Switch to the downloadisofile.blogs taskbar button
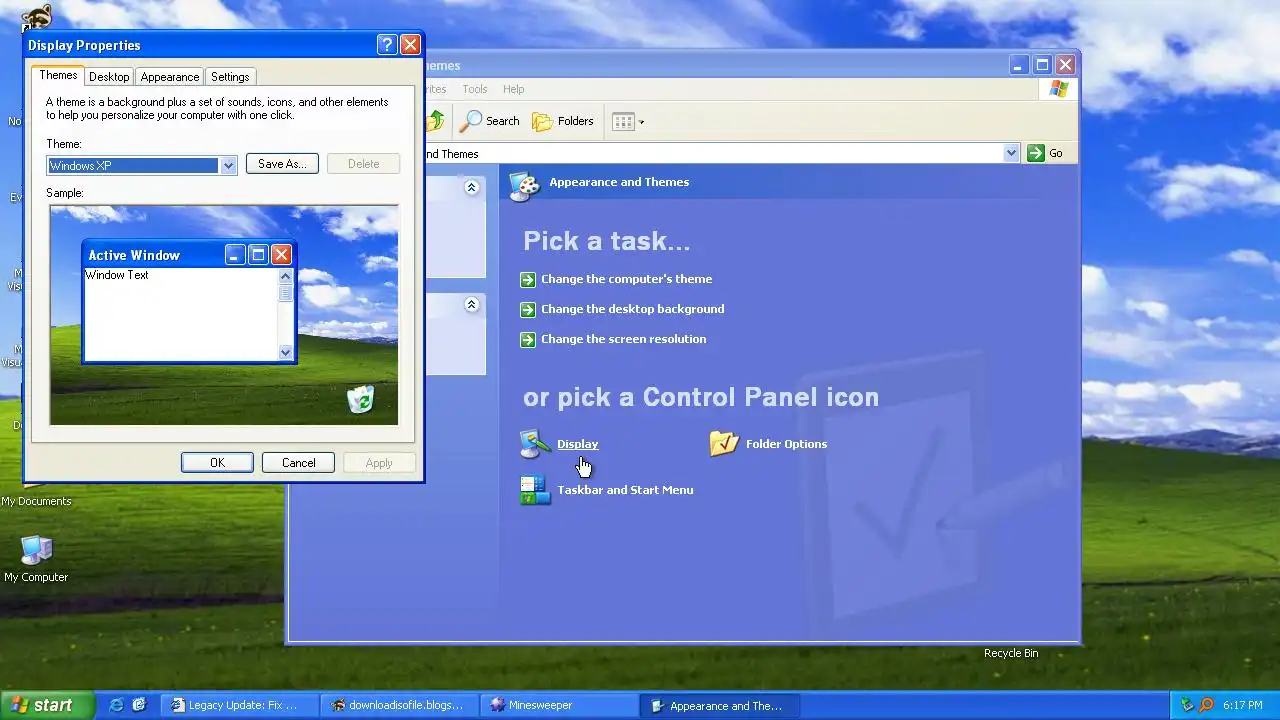Viewport: 1280px width, 720px height. 399,705
